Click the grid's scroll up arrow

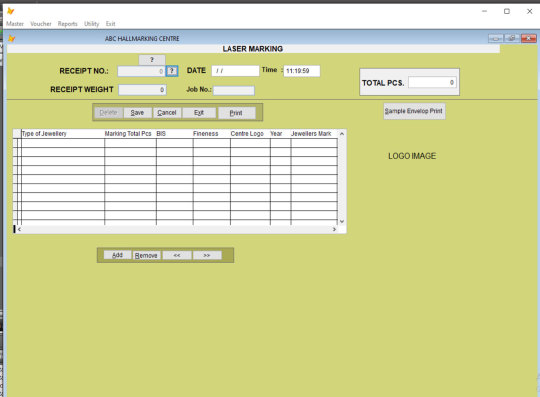[x=342, y=134]
